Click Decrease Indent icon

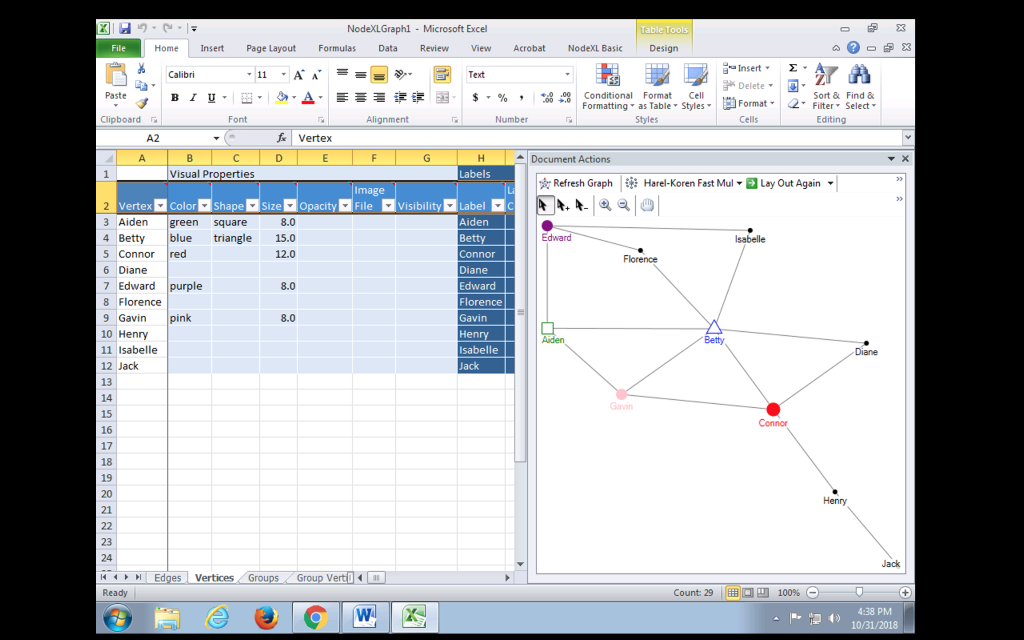[400, 98]
